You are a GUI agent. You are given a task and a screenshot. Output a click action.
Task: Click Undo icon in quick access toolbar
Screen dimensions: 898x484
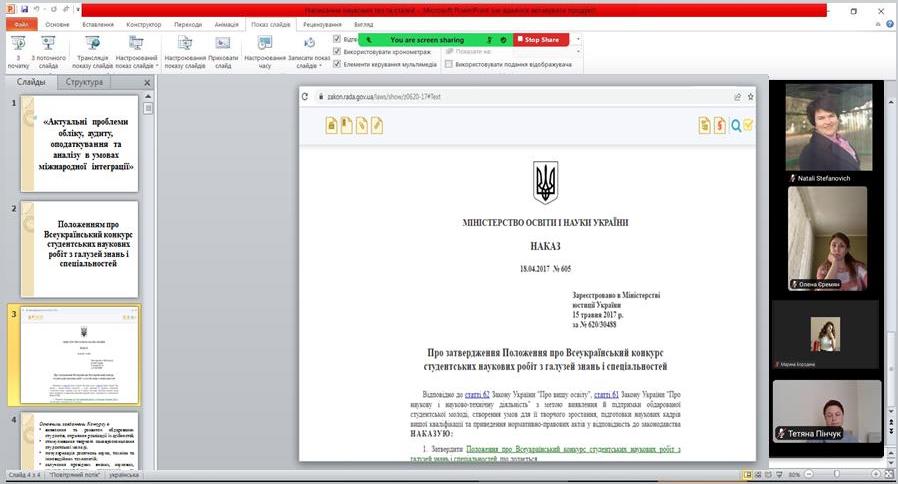pos(37,10)
